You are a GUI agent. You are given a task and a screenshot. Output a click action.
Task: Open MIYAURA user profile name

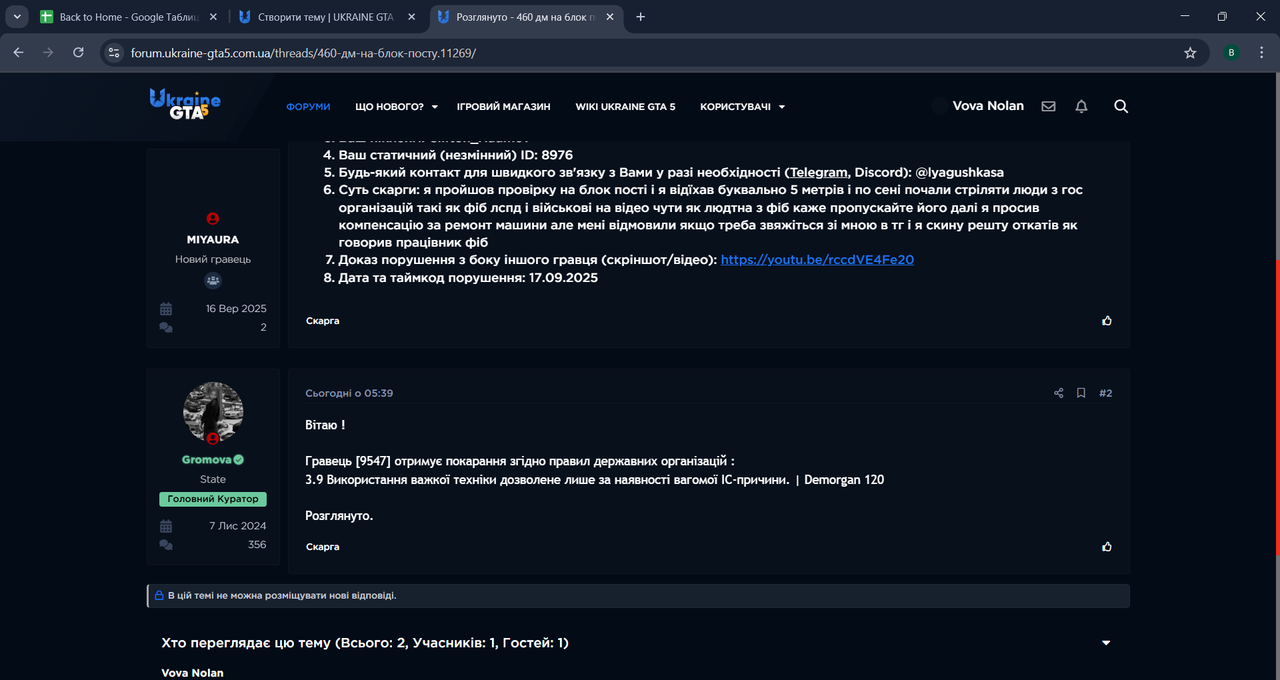(x=213, y=240)
